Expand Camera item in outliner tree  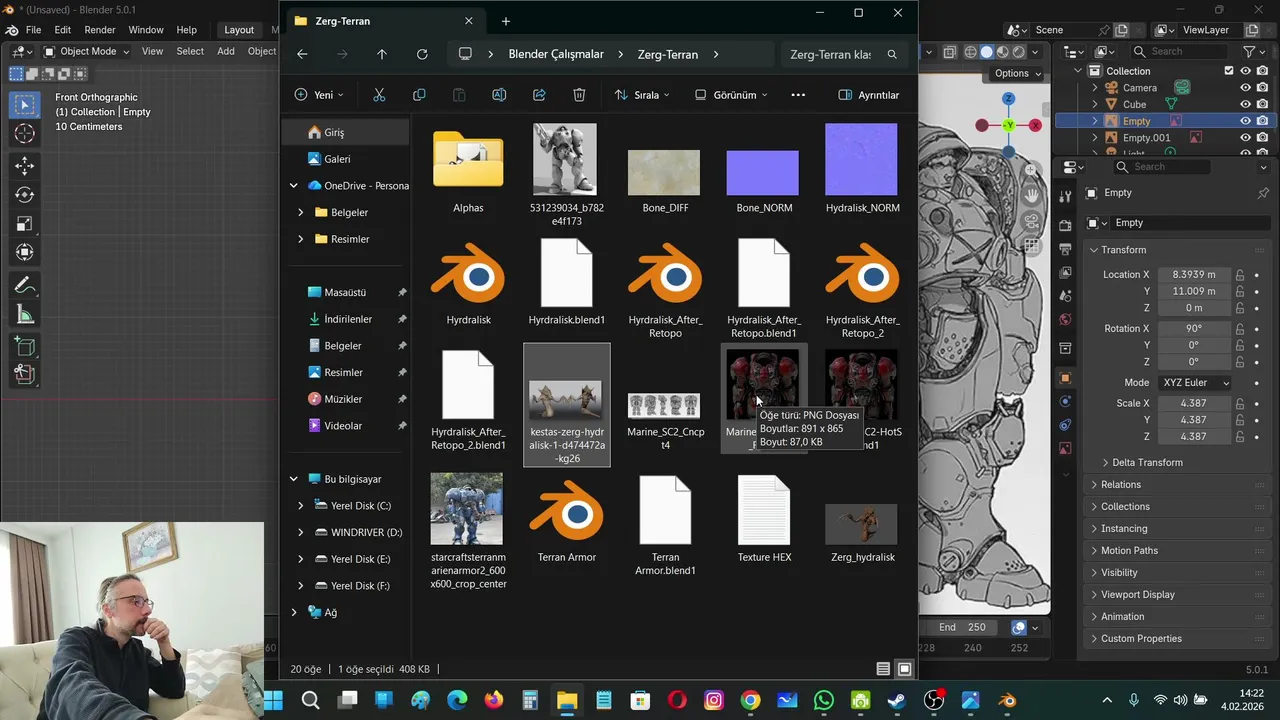click(x=1095, y=88)
